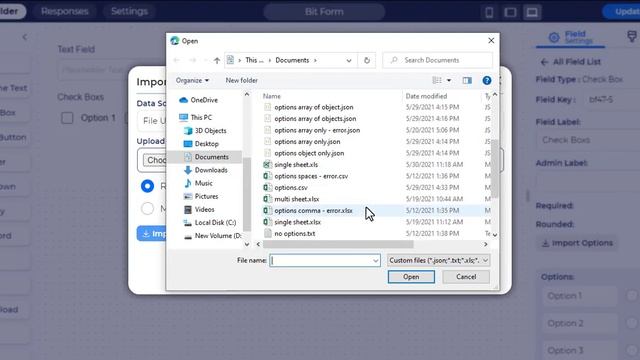Select file options comma - error.xlsx
Viewport: 640px width, 360px height.
click(309, 211)
